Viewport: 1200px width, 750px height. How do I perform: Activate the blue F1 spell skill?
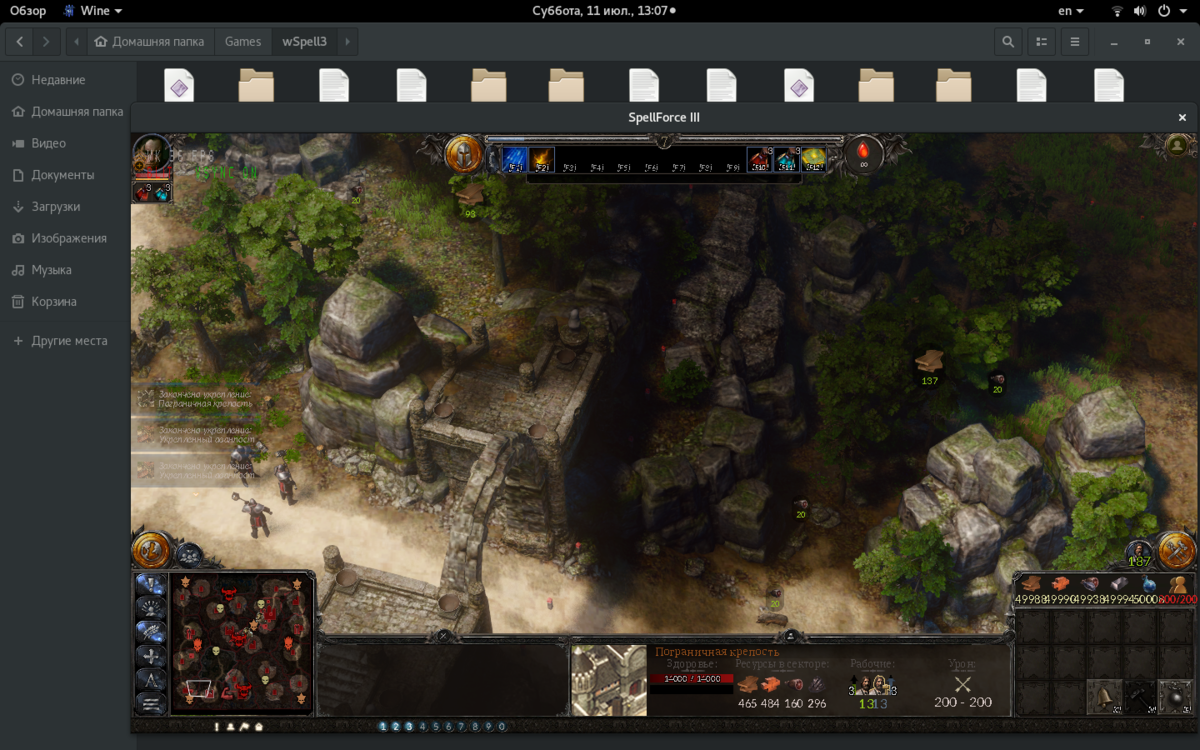514,159
